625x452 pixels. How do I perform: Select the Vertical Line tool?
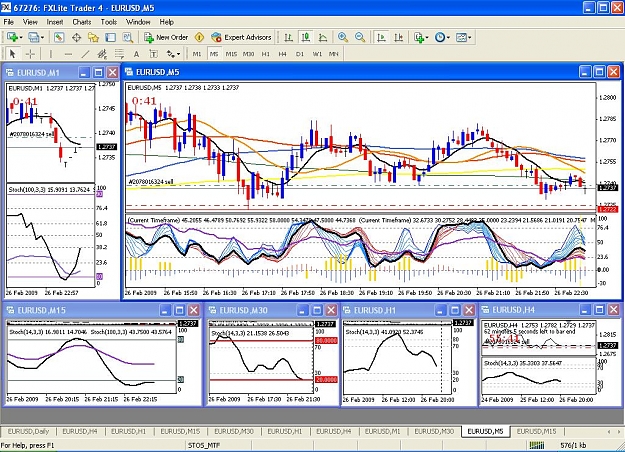pos(50,54)
